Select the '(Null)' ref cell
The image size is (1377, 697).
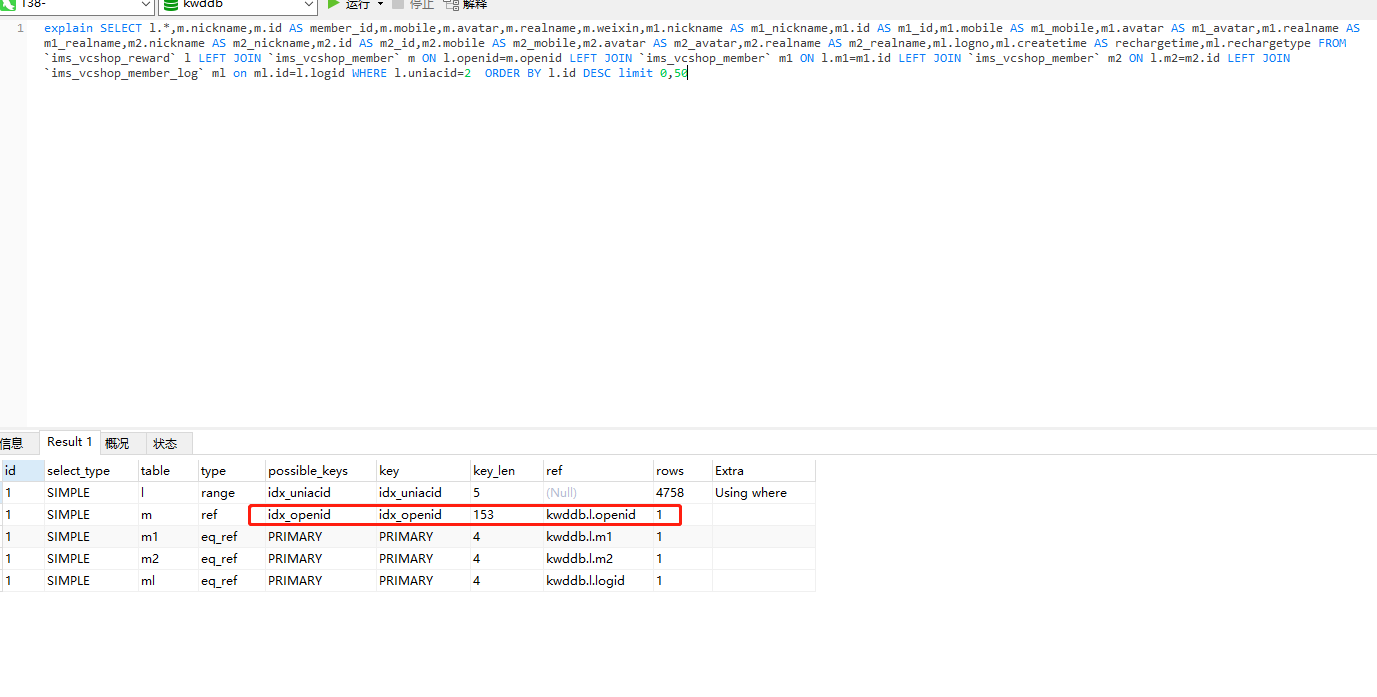pos(598,492)
